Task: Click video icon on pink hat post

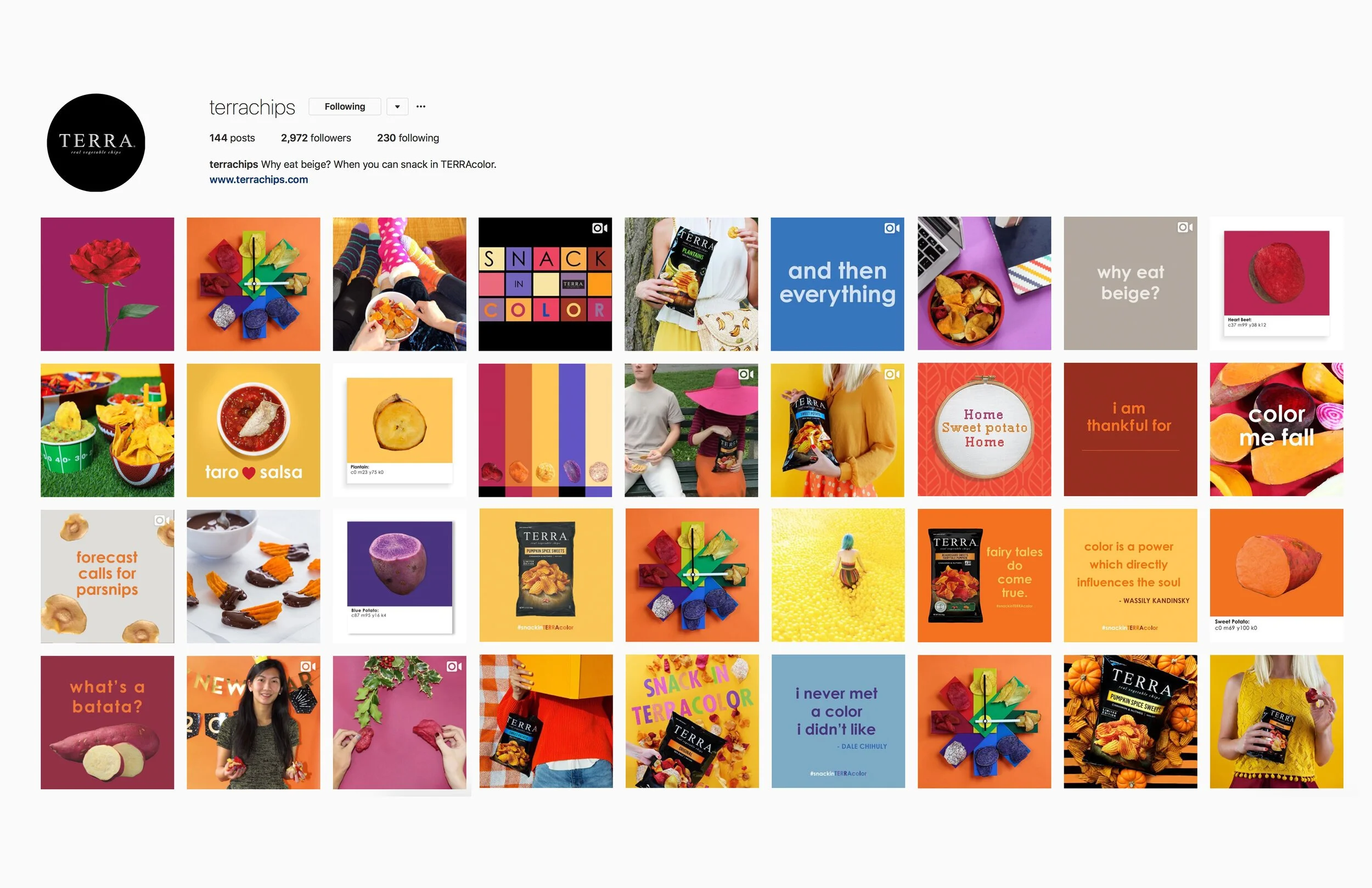Action: point(746,375)
